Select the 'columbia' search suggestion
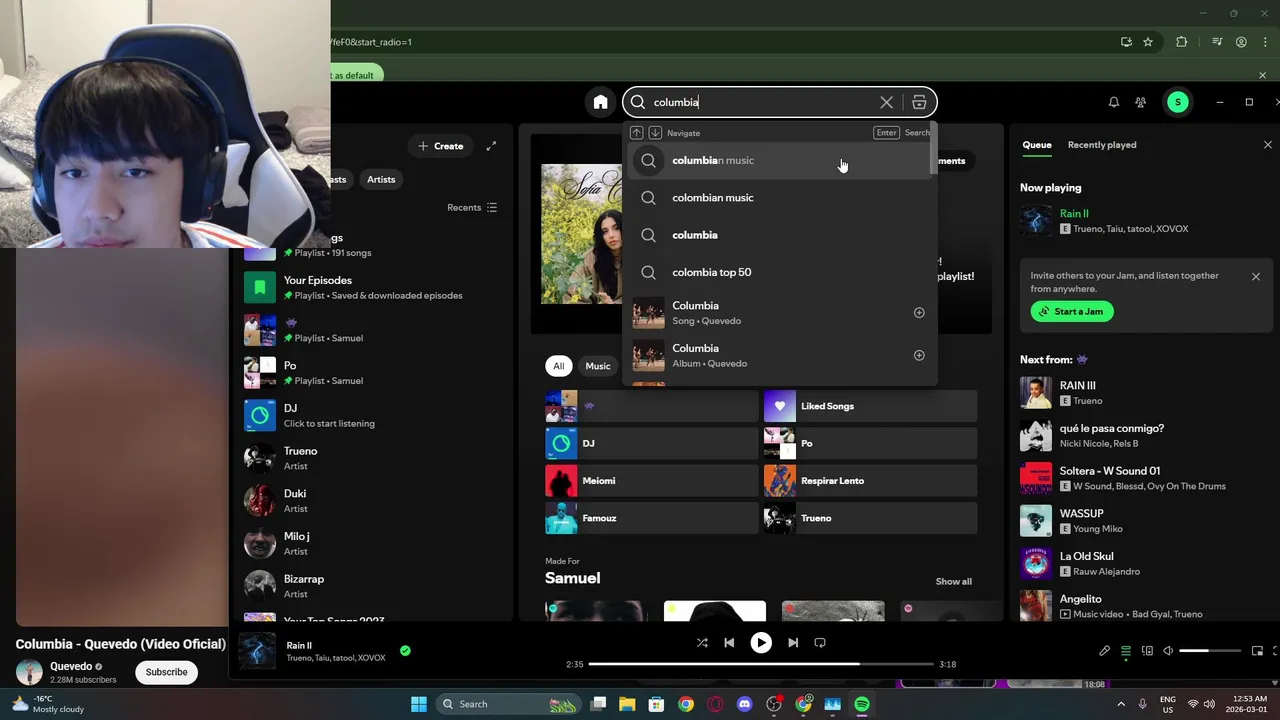This screenshot has height=720, width=1280. [779, 235]
